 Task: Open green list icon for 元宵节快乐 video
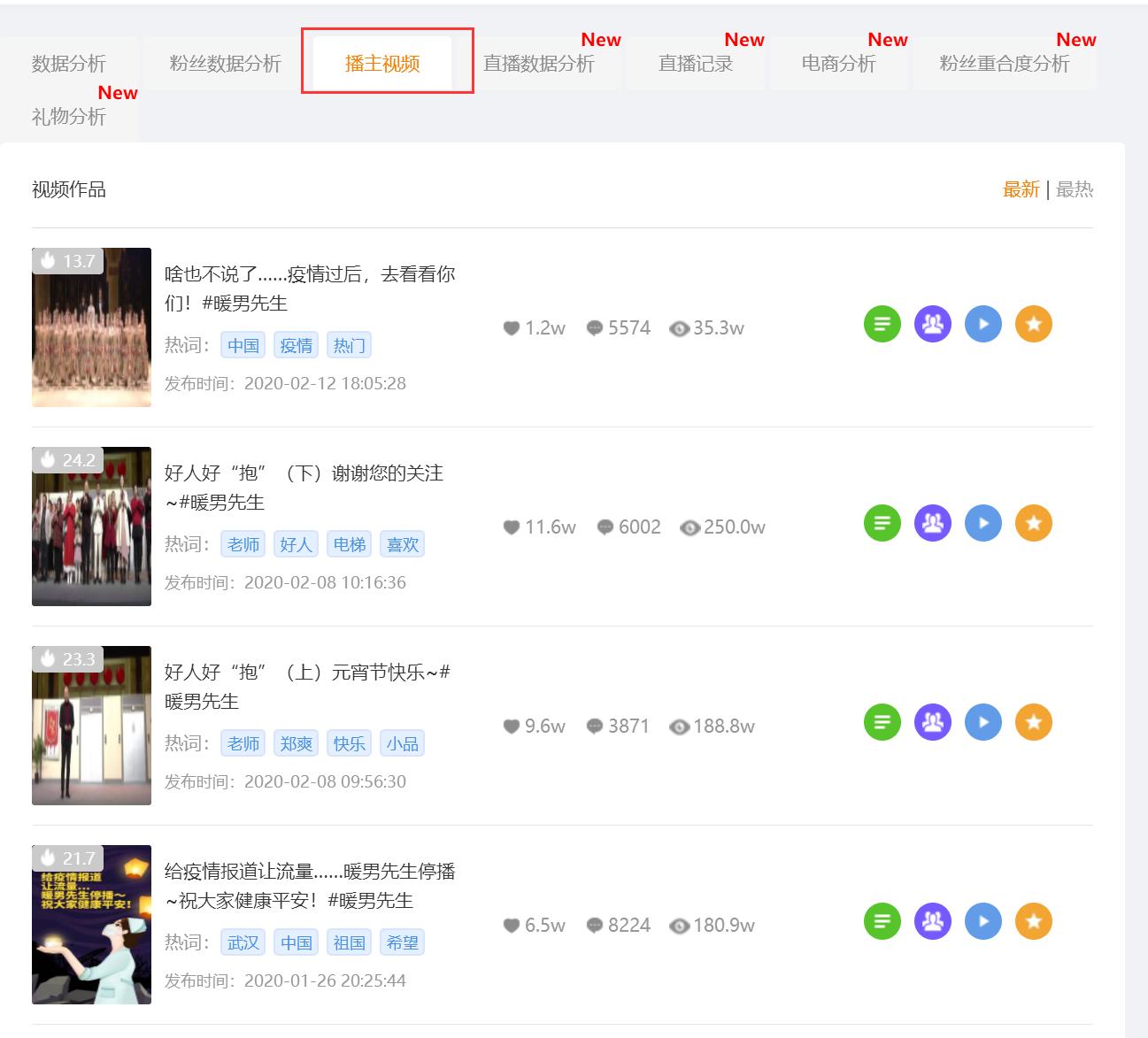point(882,722)
